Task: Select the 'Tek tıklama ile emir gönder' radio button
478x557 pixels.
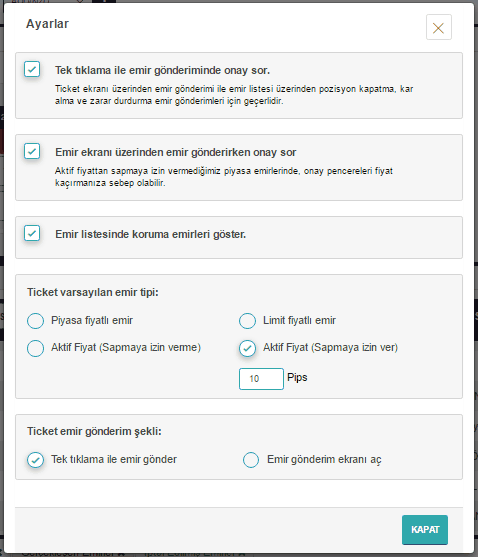Action: coord(36,460)
